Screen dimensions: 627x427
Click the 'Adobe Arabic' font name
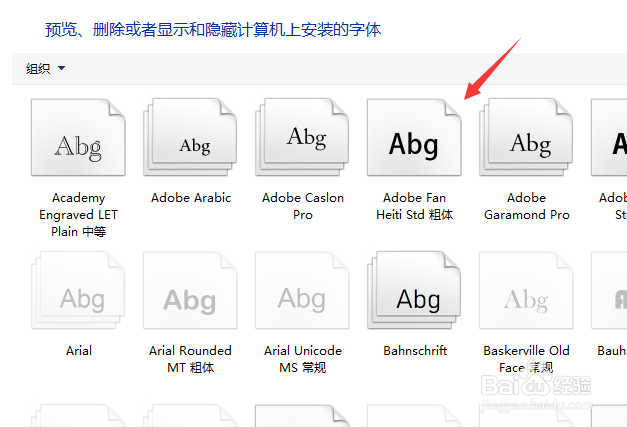click(x=191, y=198)
